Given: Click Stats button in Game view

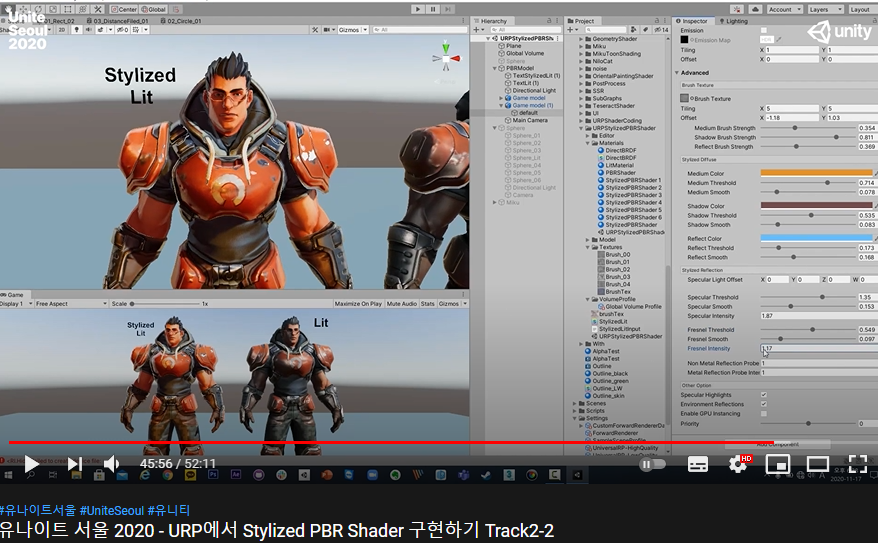Looking at the screenshot, I should pyautogui.click(x=428, y=303).
